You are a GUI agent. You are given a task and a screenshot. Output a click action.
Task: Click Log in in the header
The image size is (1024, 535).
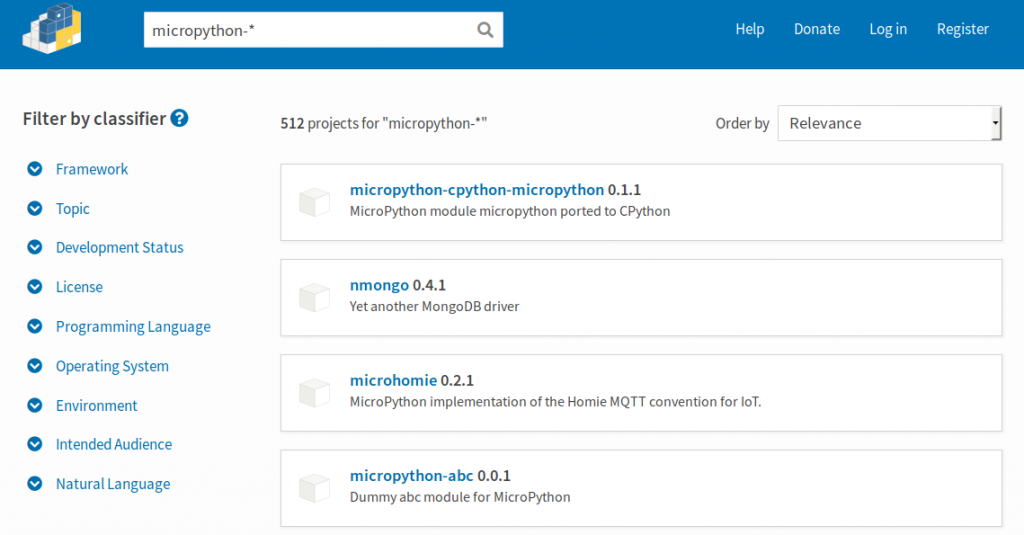[888, 29]
